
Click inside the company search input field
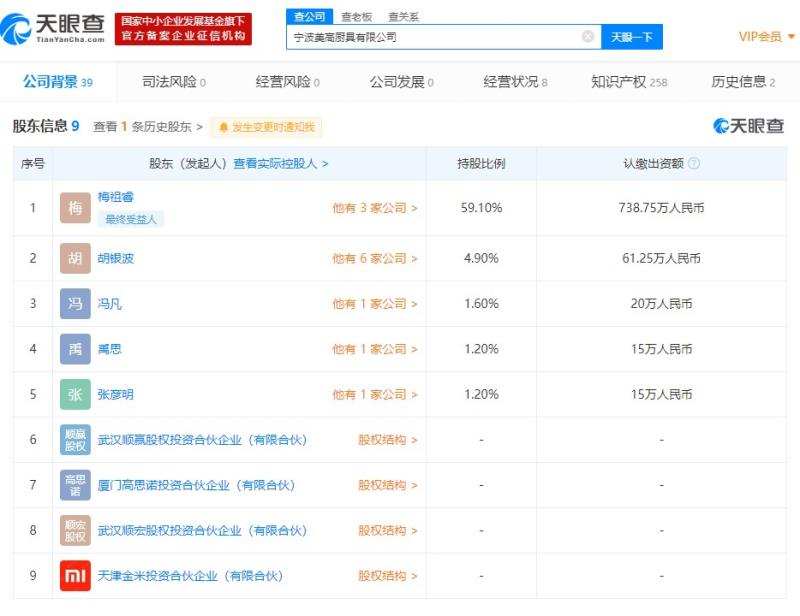click(x=430, y=35)
